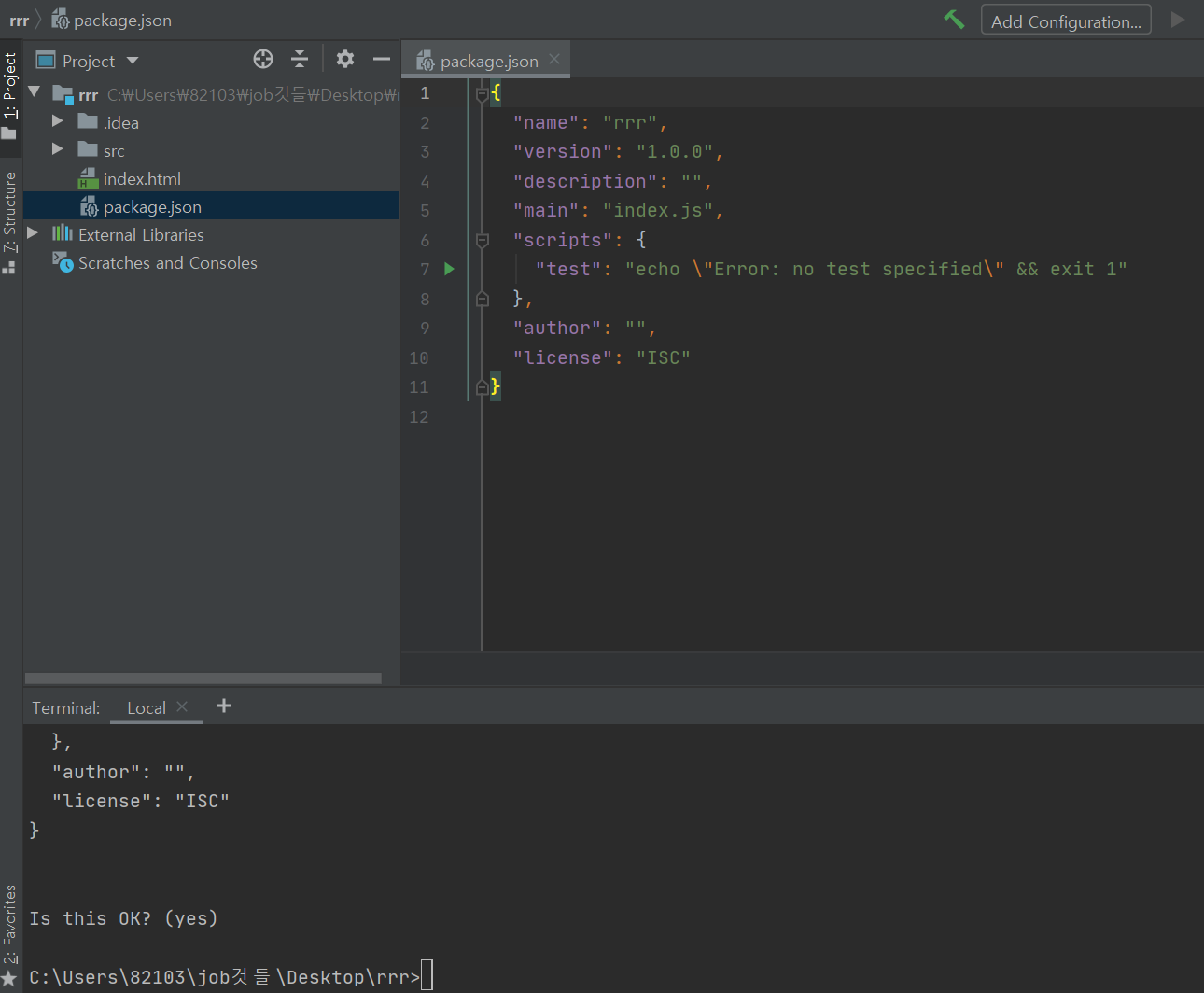Click the "description" key on line 4
1204x993 pixels.
[x=585, y=181]
